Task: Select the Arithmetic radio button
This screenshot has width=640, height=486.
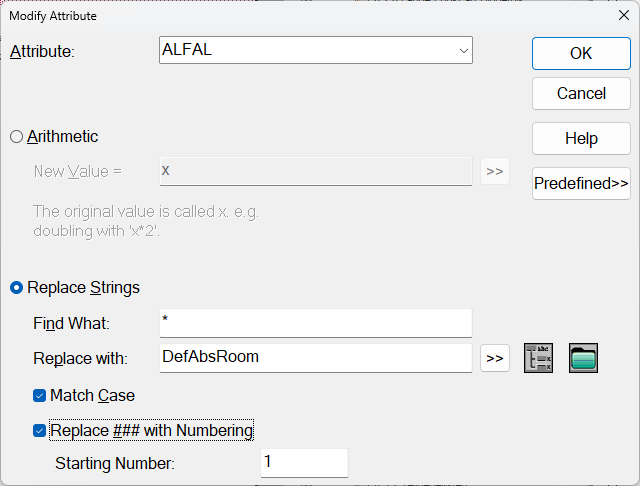Action: tap(16, 137)
